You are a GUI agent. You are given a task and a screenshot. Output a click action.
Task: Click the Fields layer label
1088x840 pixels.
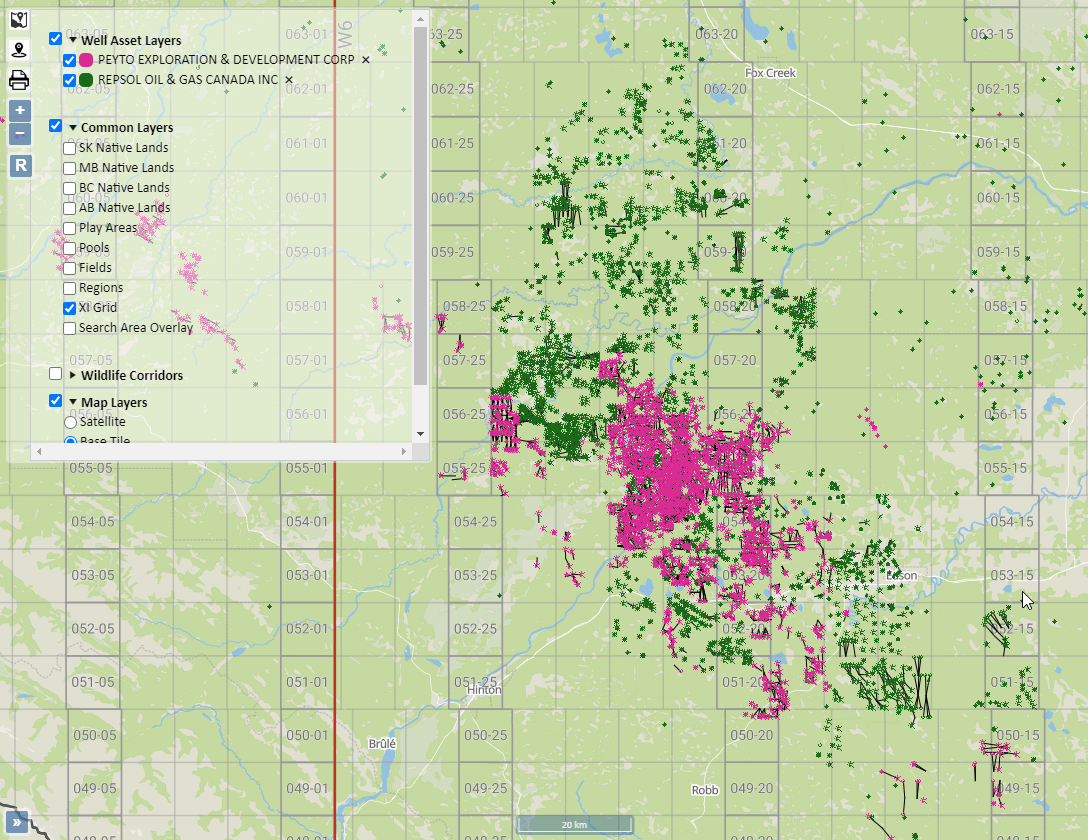point(95,268)
